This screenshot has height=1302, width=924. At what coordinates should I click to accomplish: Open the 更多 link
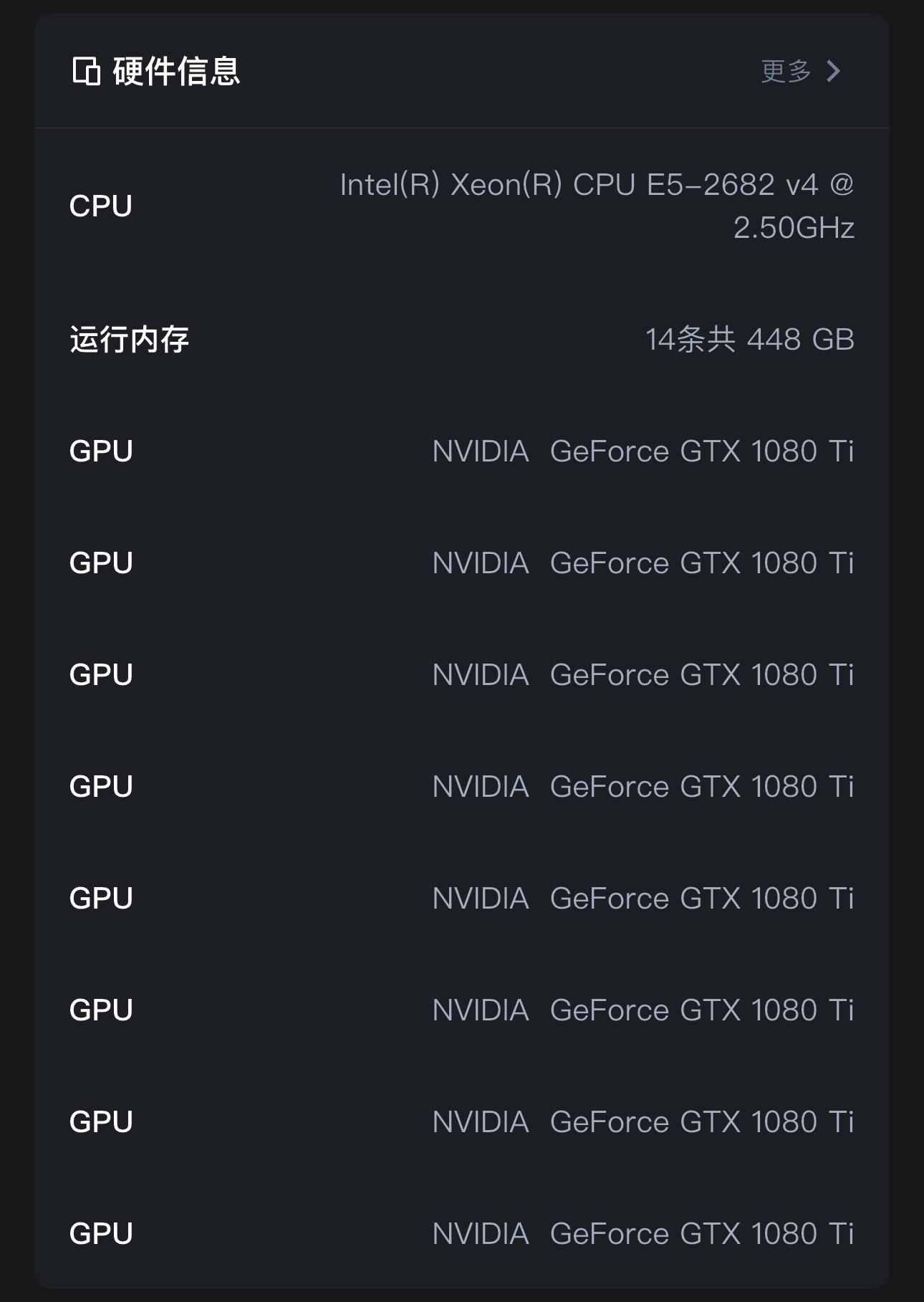[786, 71]
